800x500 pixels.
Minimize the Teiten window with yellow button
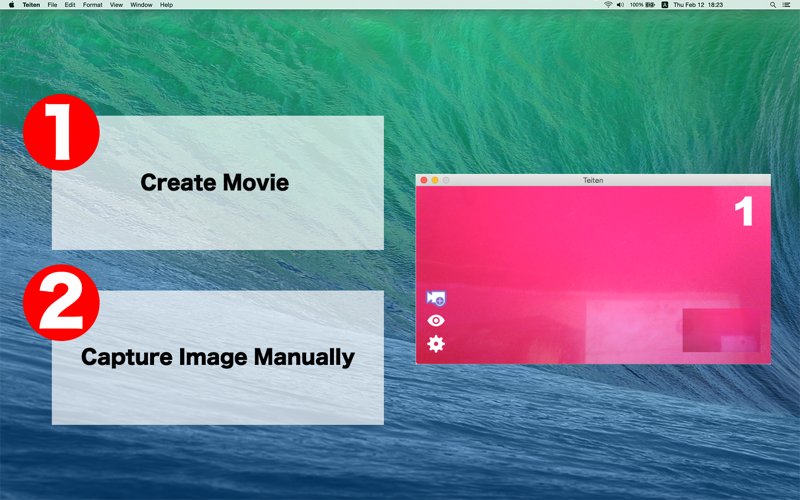[x=435, y=180]
